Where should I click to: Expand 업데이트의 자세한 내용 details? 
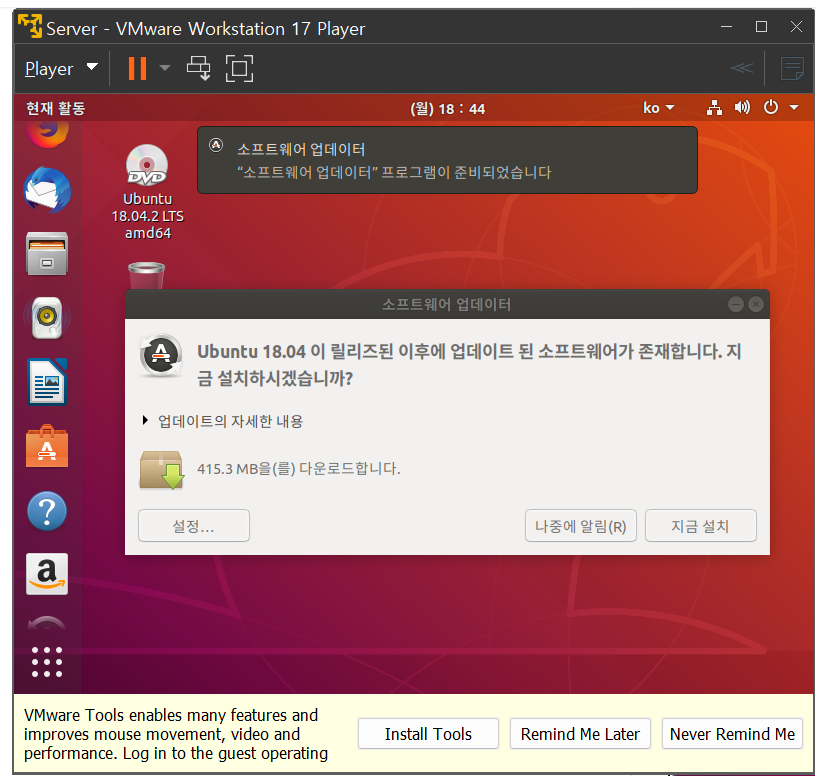(x=222, y=421)
